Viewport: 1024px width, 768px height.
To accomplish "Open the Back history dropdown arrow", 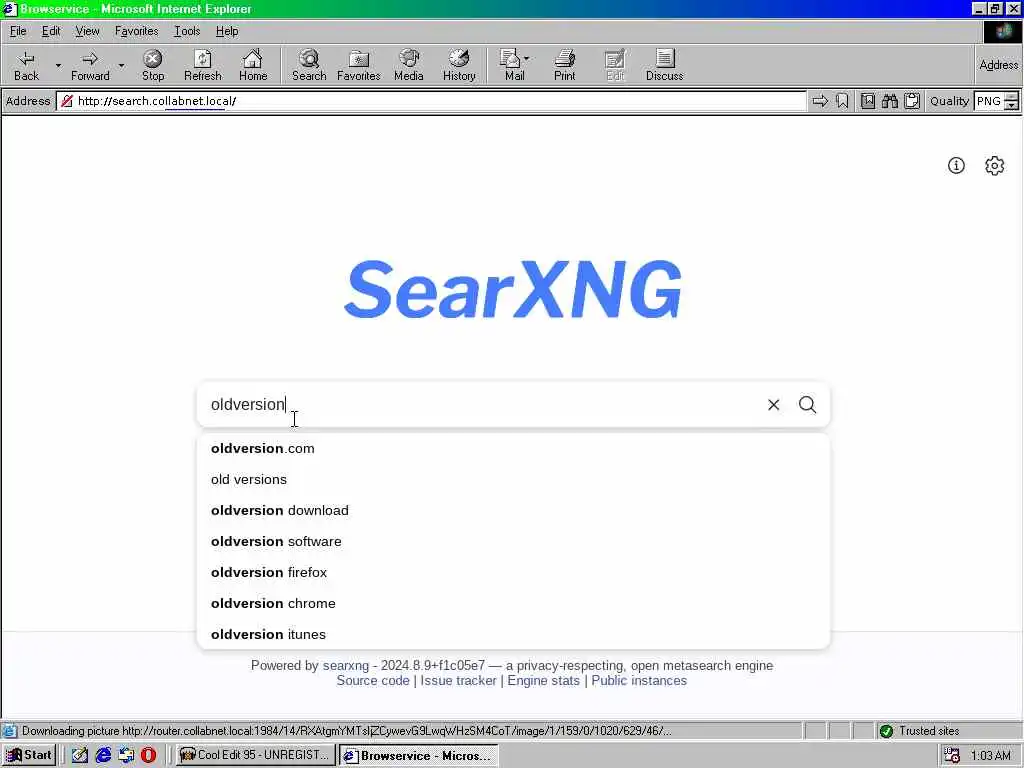I will coord(58,65).
